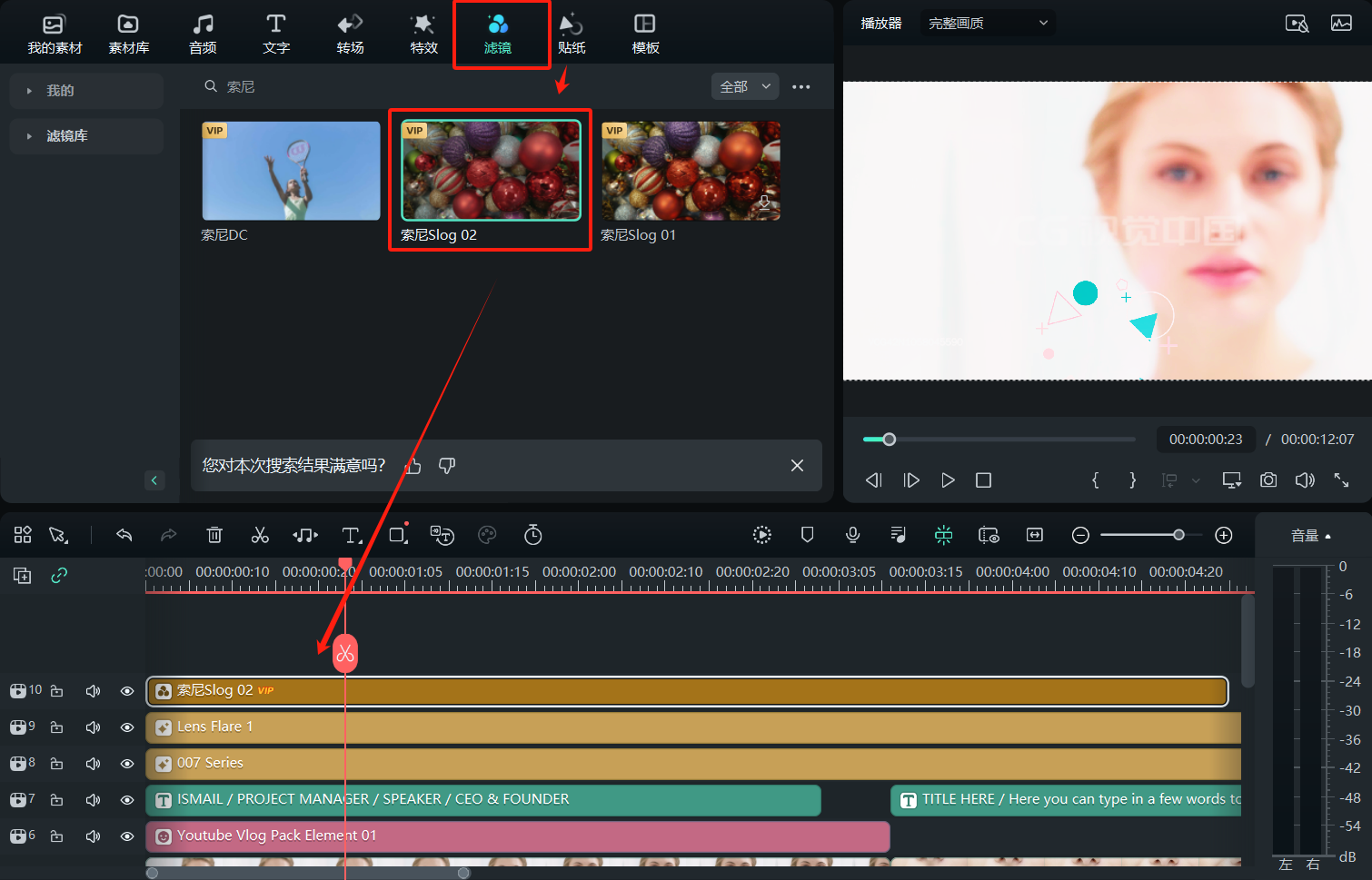This screenshot has height=880, width=1372.
Task: Click the scissors split icon in toolbar
Action: coord(260,535)
